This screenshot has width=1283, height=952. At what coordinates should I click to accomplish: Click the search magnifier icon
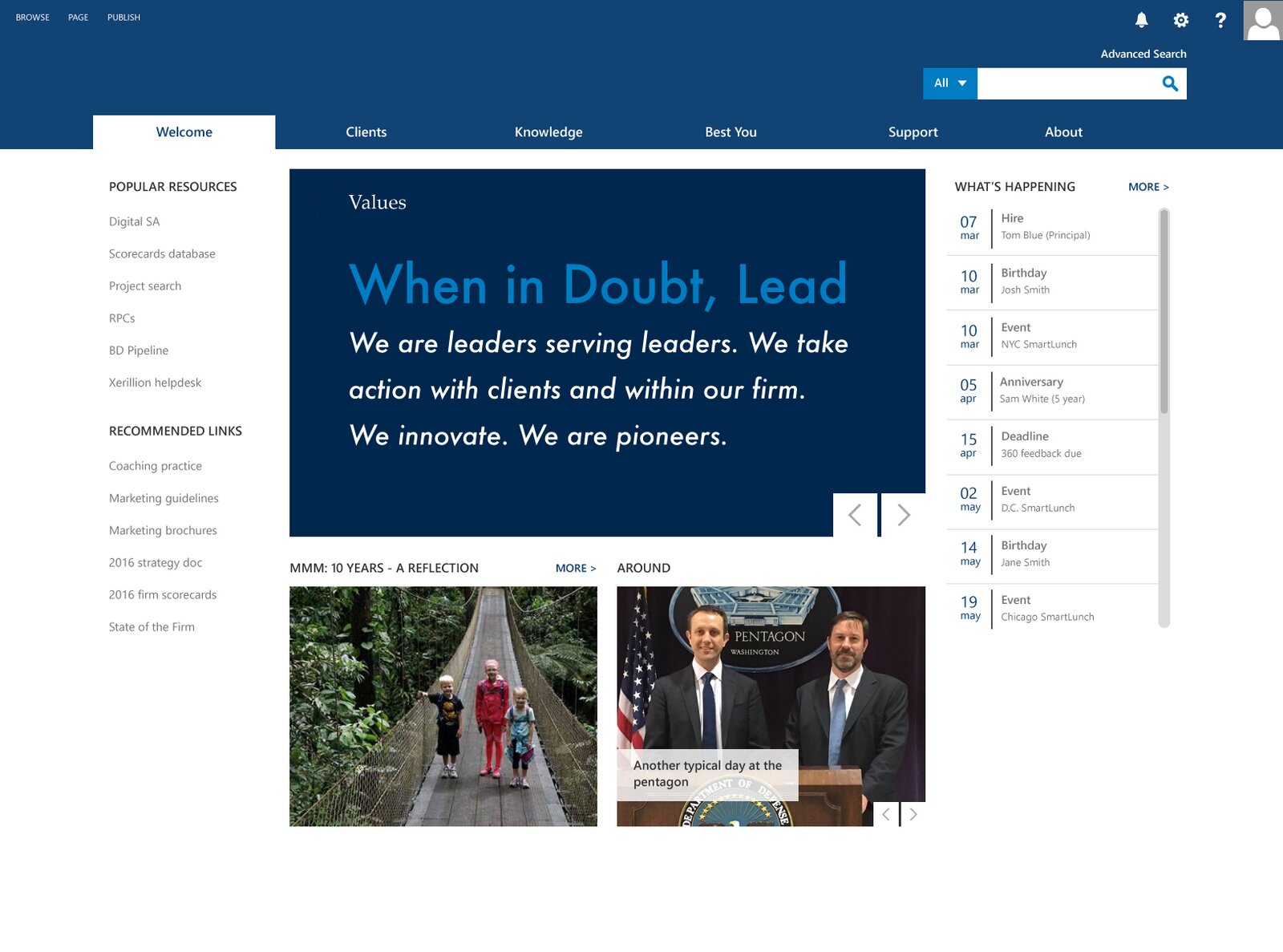[x=1170, y=83]
